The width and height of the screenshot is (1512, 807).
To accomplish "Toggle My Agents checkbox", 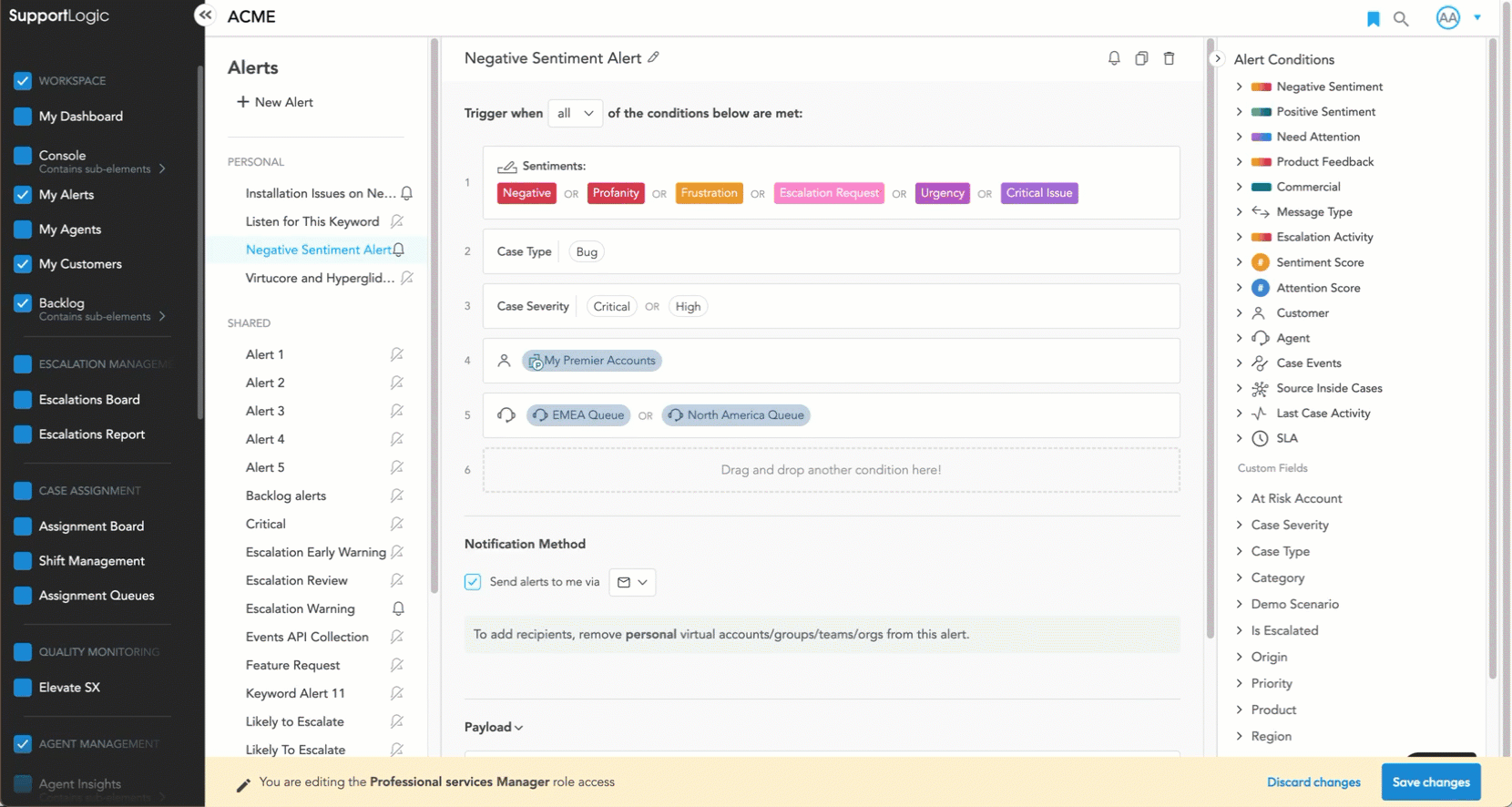I will [x=23, y=230].
